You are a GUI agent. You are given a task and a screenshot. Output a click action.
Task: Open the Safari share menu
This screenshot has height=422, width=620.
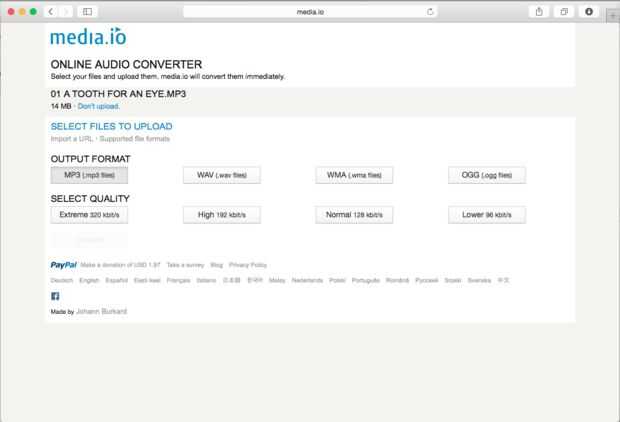[539, 12]
